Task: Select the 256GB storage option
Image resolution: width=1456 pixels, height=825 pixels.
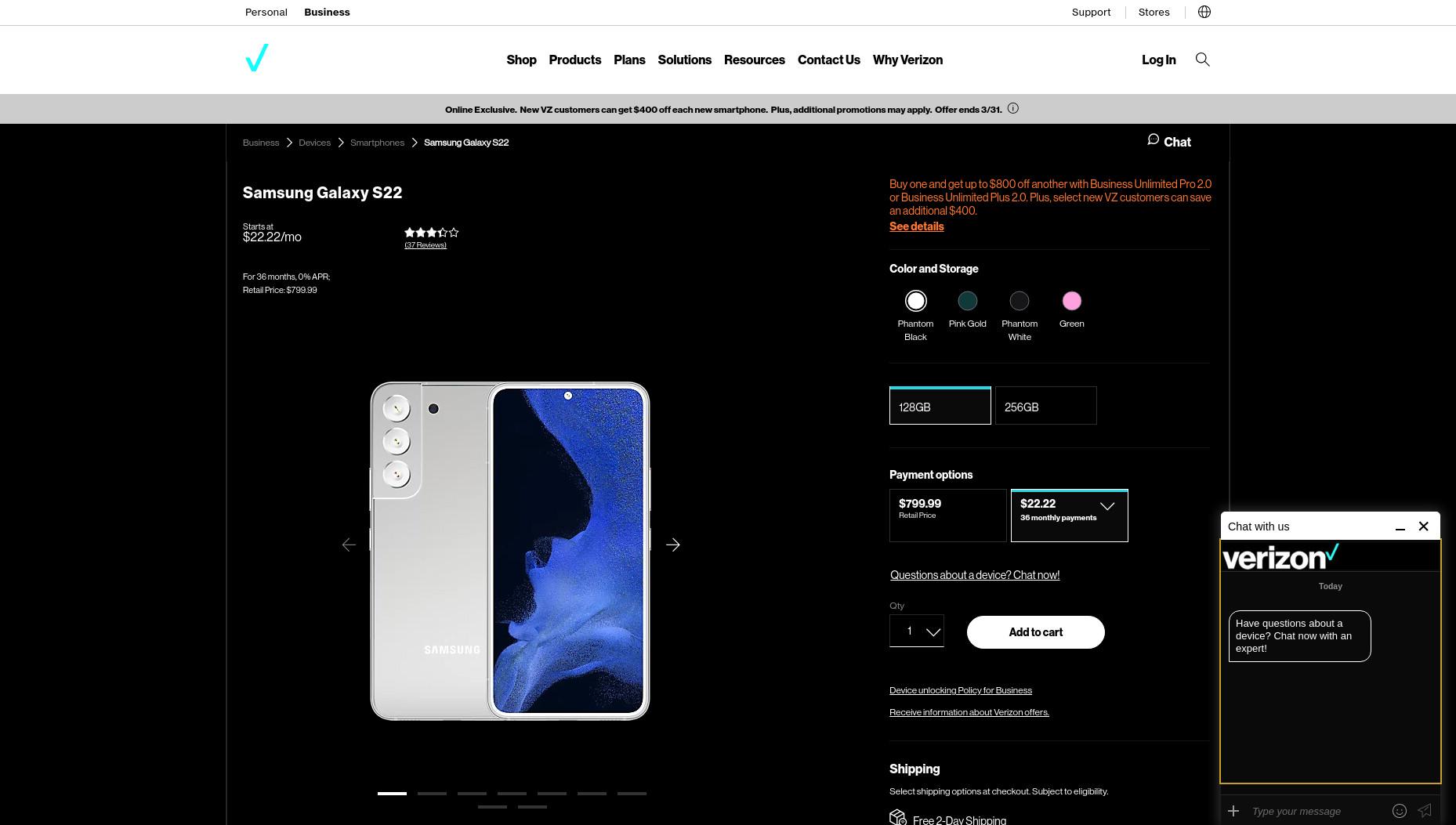Action: click(1046, 406)
